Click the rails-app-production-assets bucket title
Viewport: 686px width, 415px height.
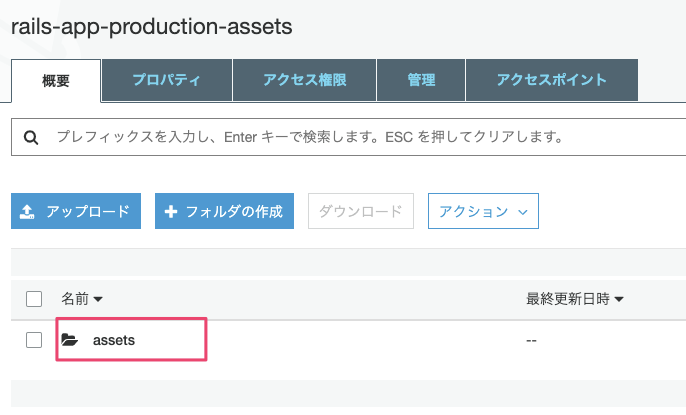point(151,27)
